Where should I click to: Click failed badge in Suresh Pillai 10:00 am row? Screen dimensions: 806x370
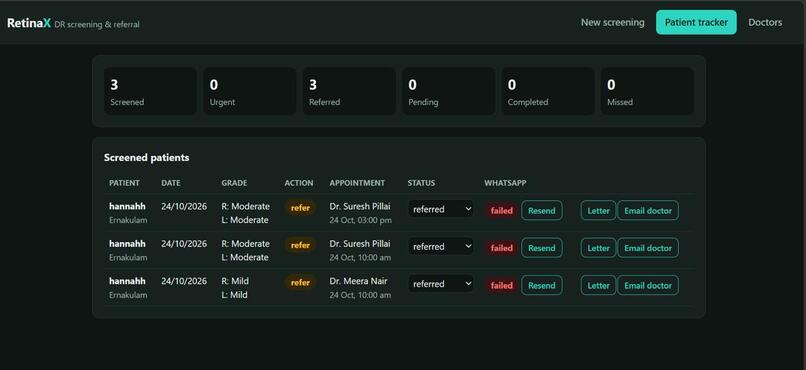502,248
